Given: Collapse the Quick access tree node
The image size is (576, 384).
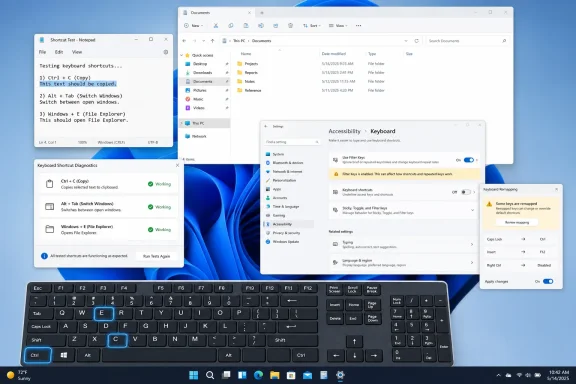Looking at the screenshot, I should [x=181, y=55].
